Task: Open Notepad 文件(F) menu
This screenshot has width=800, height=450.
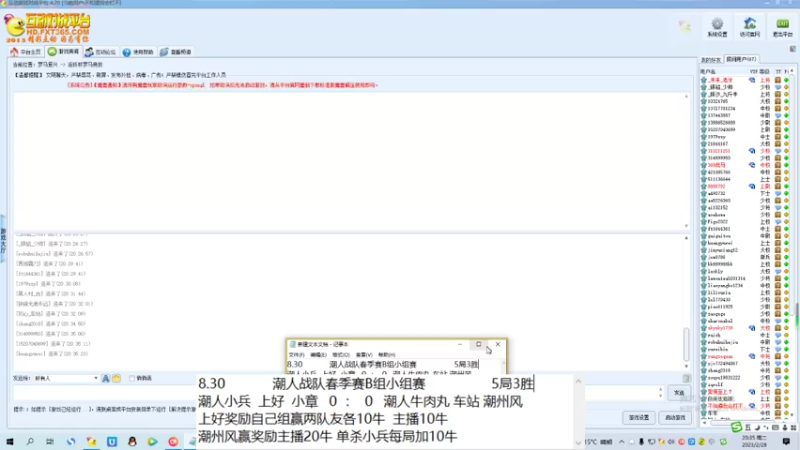Action: coord(296,355)
